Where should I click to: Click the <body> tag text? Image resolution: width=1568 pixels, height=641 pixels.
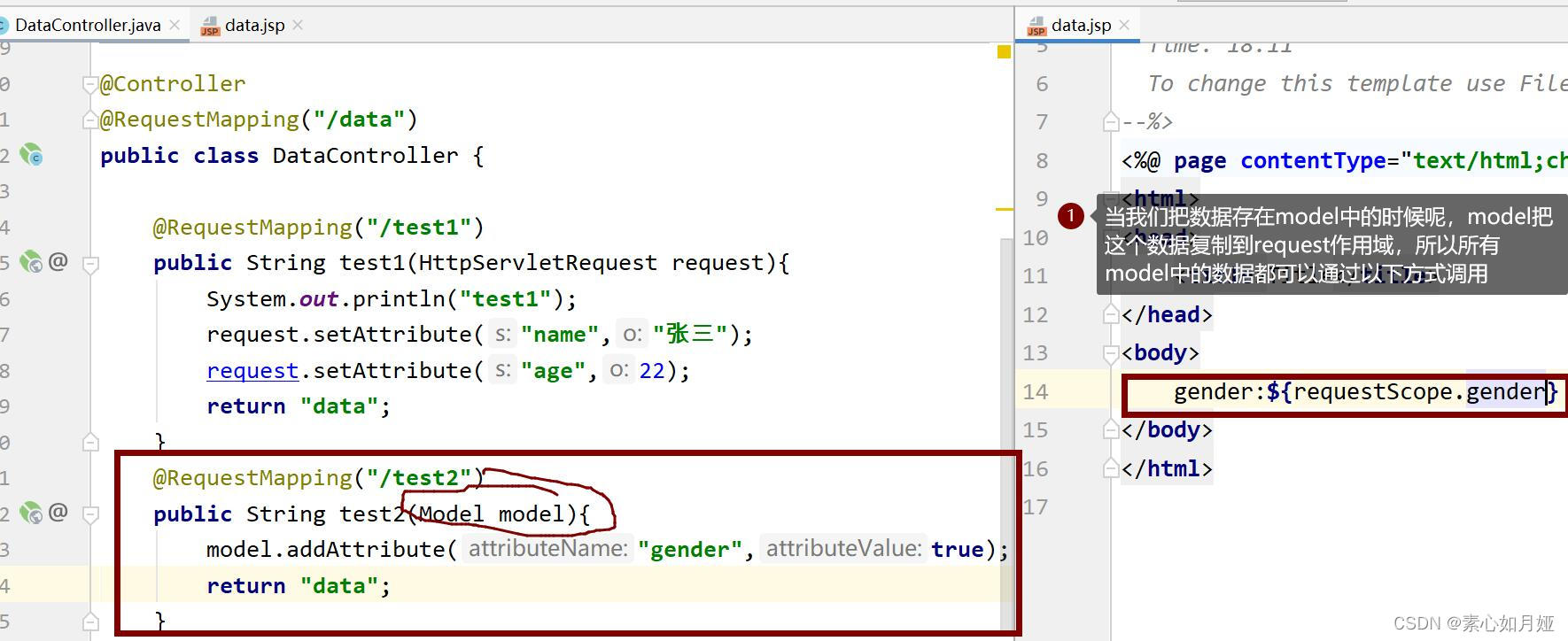pos(1160,353)
